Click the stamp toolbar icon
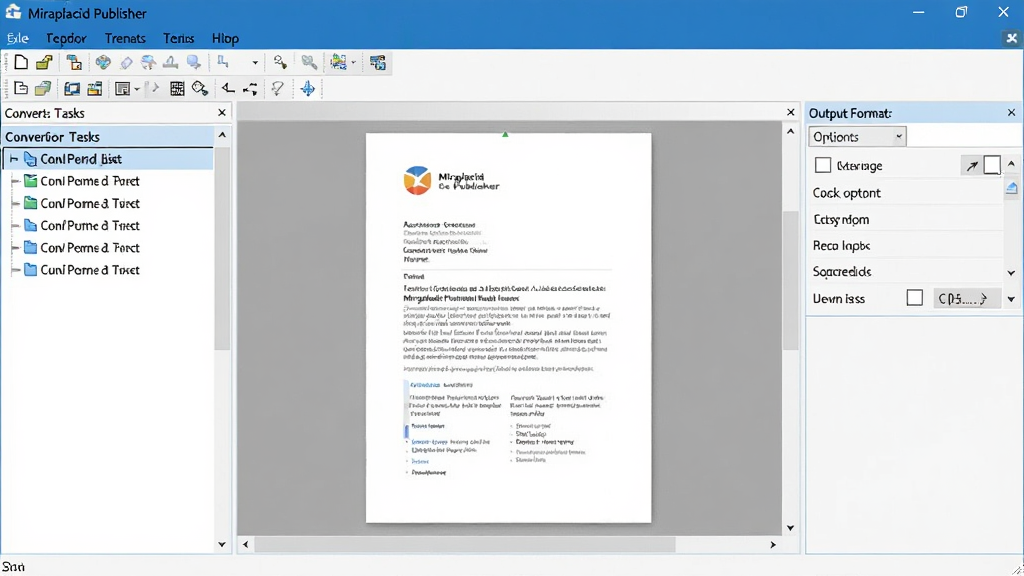 [170, 62]
